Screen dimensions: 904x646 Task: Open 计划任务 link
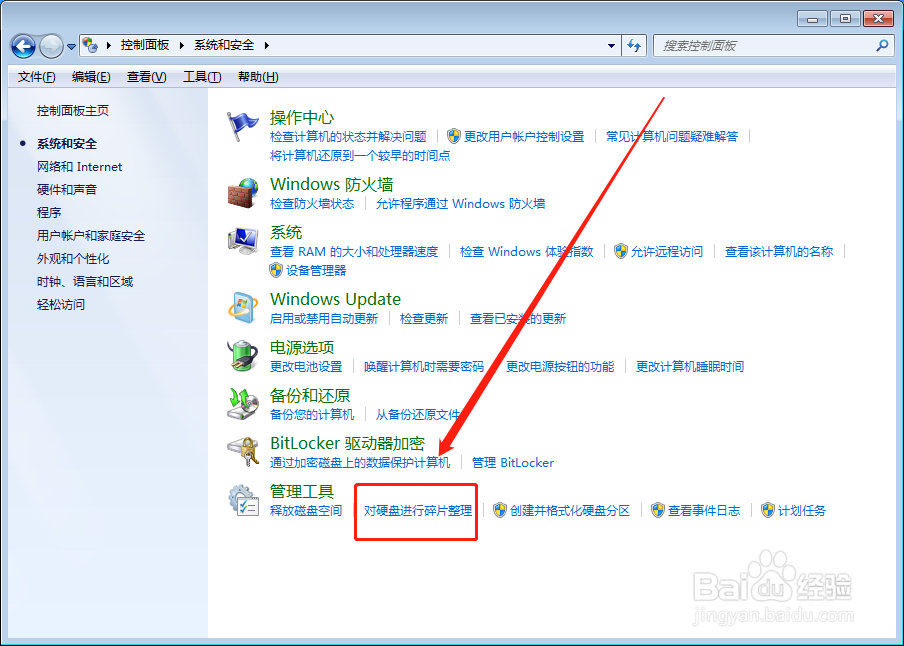[802, 511]
